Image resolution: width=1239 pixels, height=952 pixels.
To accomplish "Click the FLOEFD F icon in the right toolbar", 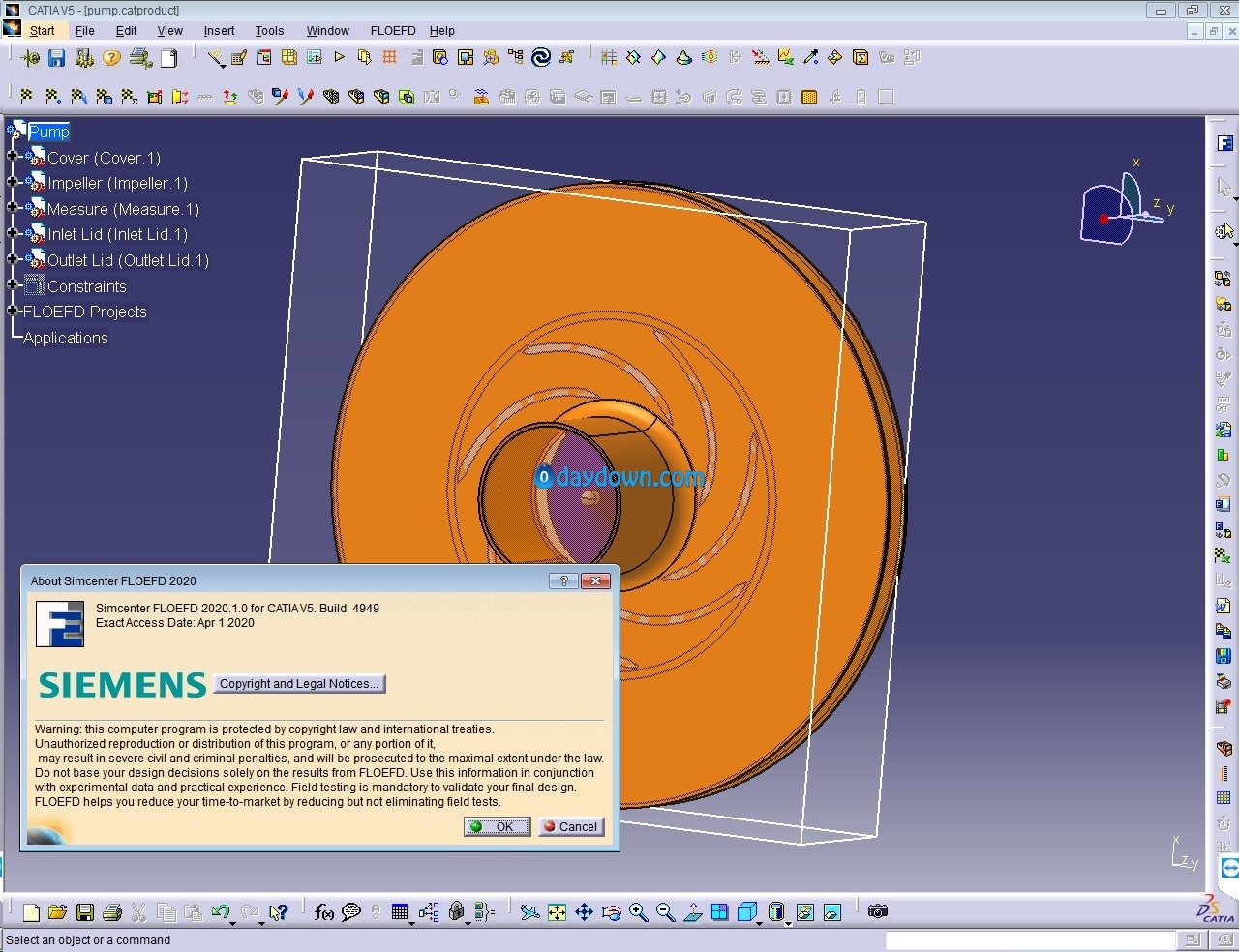I will tap(1224, 144).
